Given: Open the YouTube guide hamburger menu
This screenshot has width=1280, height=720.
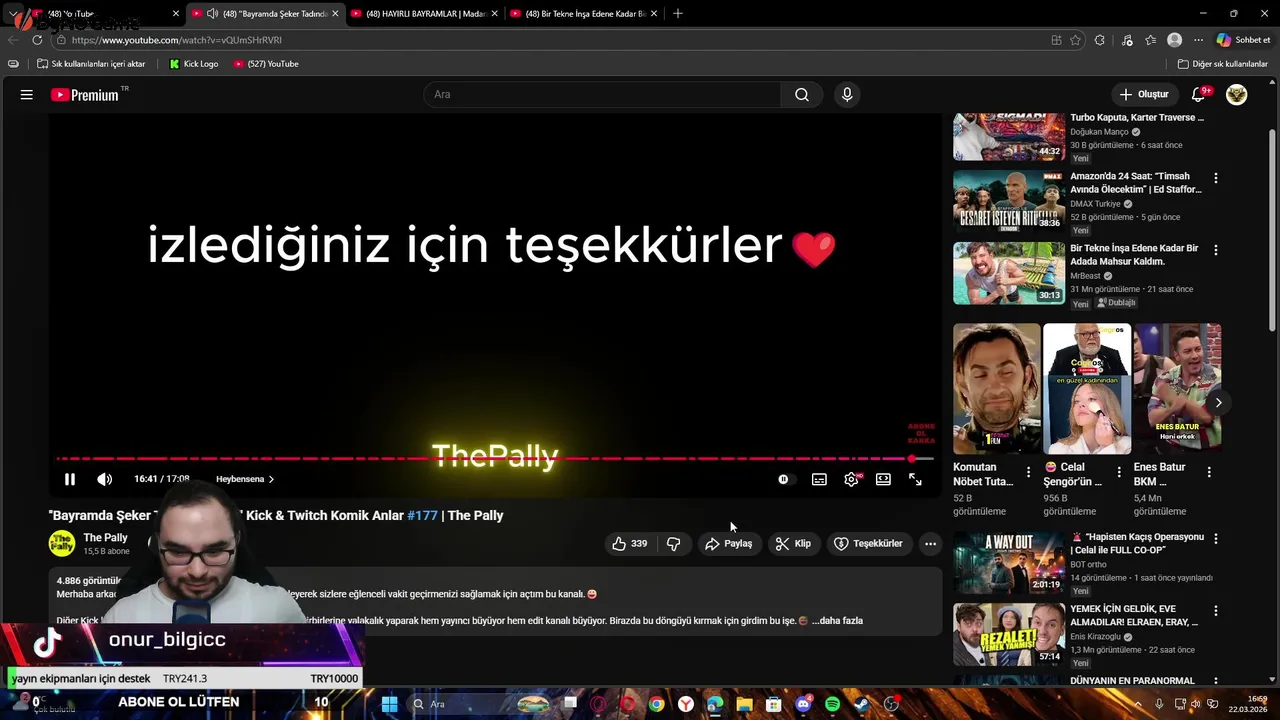Looking at the screenshot, I should (27, 94).
